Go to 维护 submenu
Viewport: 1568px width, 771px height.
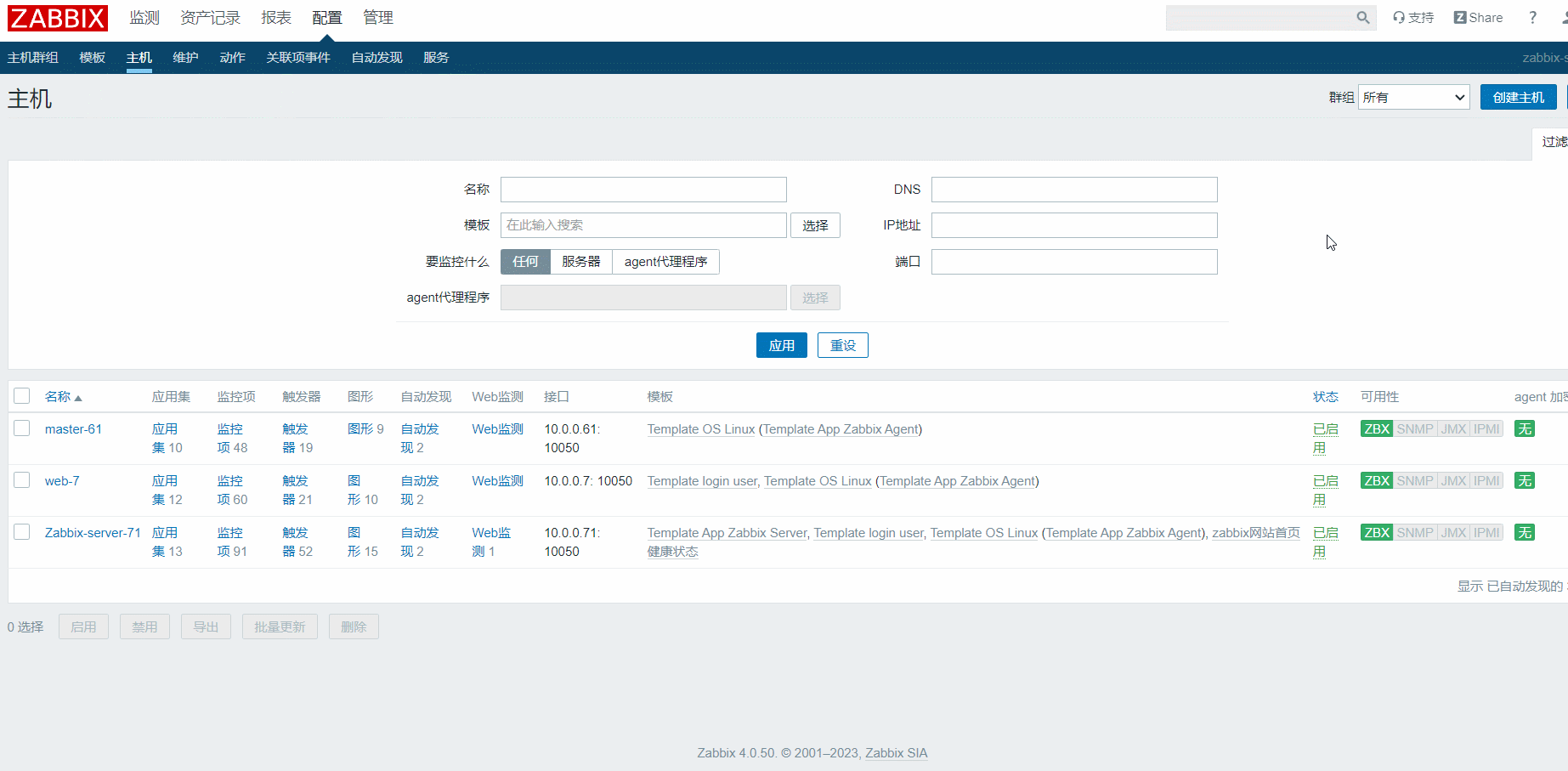coord(186,58)
